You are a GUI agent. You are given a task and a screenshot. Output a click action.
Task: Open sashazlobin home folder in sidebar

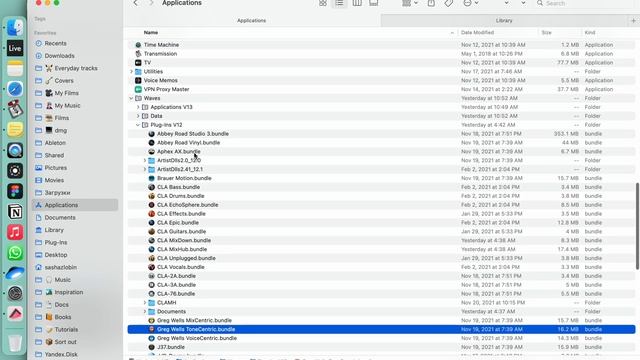61,267
